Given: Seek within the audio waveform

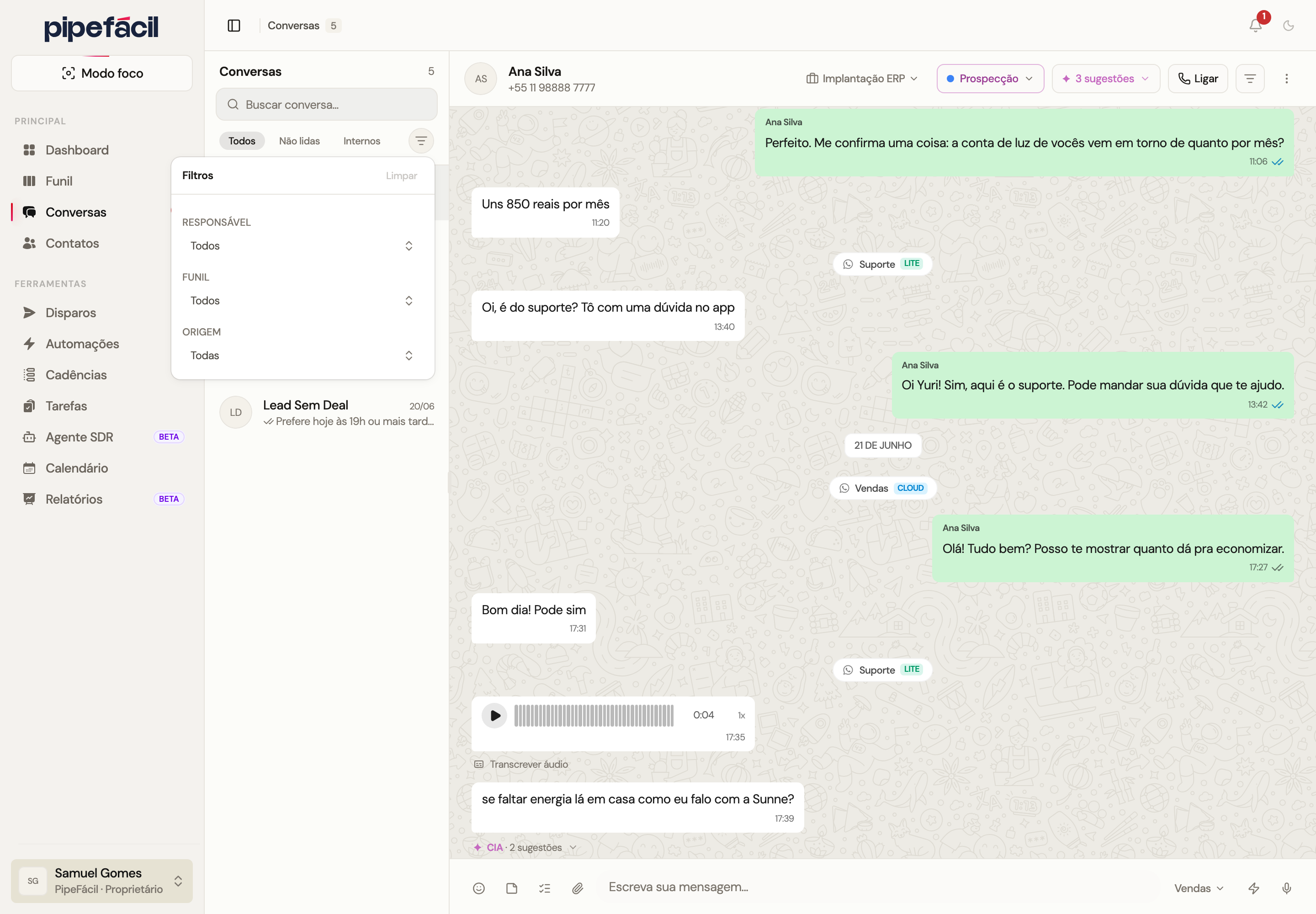Looking at the screenshot, I should pyautogui.click(x=593, y=715).
